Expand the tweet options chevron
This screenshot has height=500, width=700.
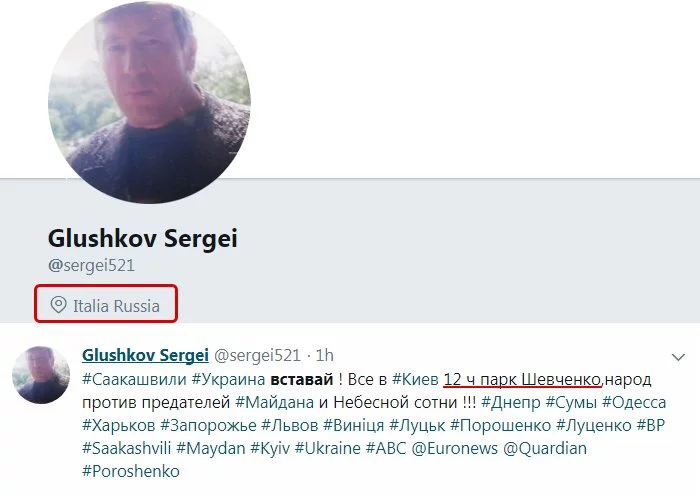[678, 357]
